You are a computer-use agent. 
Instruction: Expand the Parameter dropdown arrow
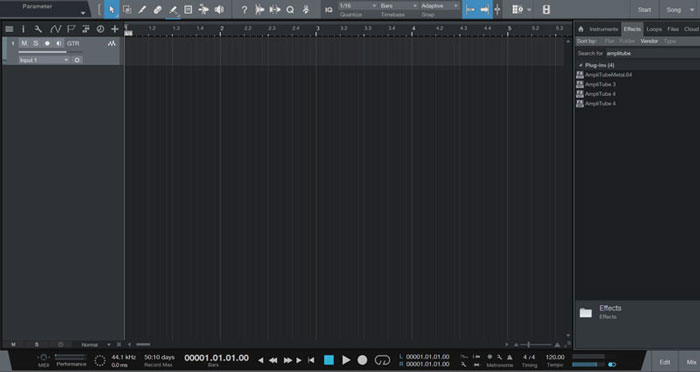83,13
